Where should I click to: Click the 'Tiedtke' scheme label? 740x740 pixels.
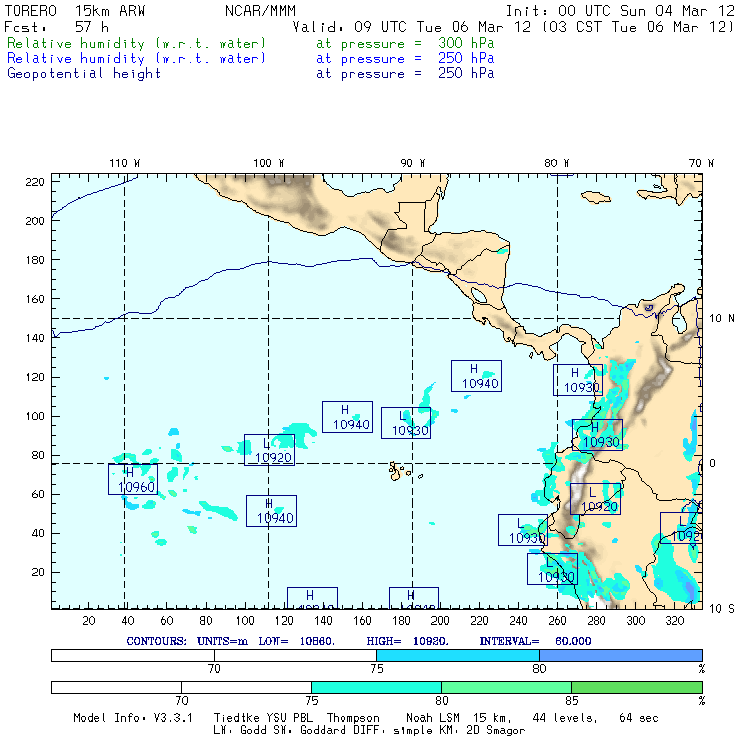coord(235,718)
